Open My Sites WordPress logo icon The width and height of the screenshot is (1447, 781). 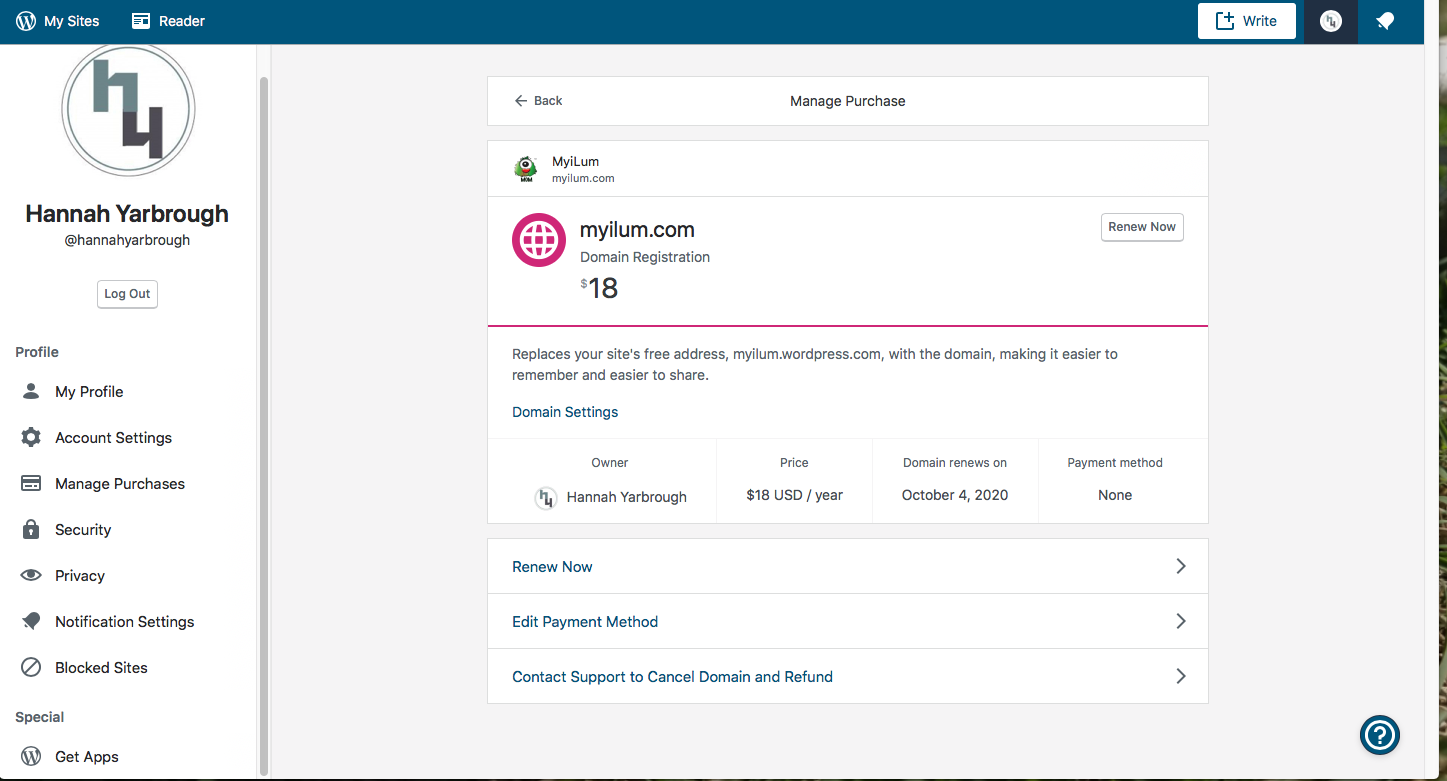26,21
